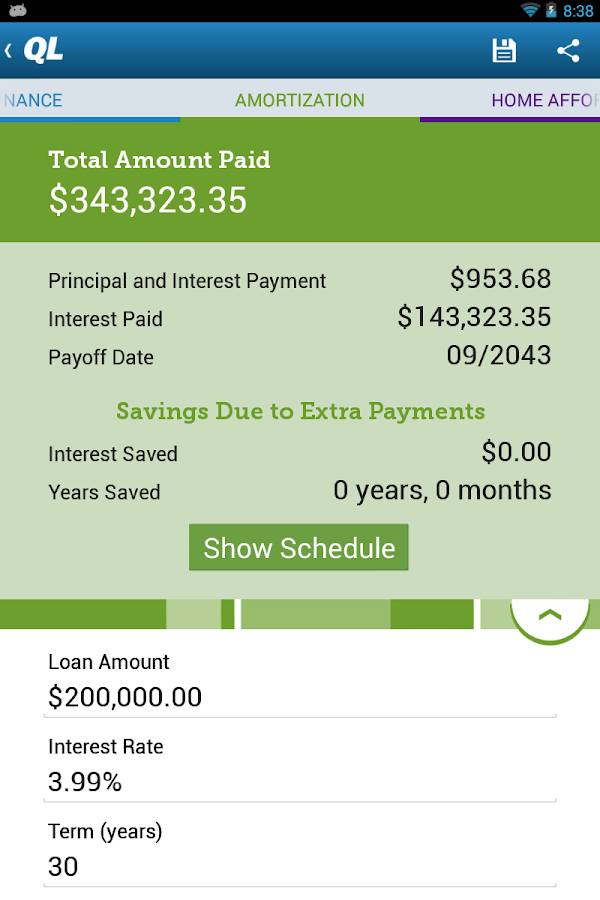Tap the status bar clock
The width and height of the screenshot is (600, 900).
(x=578, y=11)
